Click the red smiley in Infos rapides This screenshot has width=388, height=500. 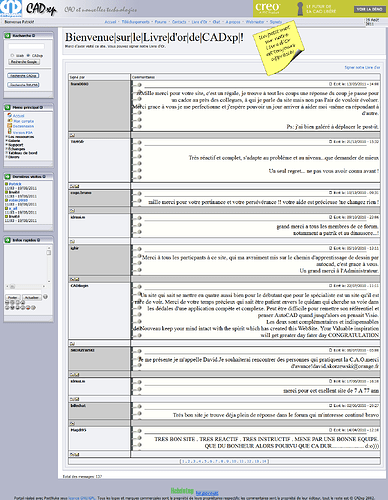(28, 307)
